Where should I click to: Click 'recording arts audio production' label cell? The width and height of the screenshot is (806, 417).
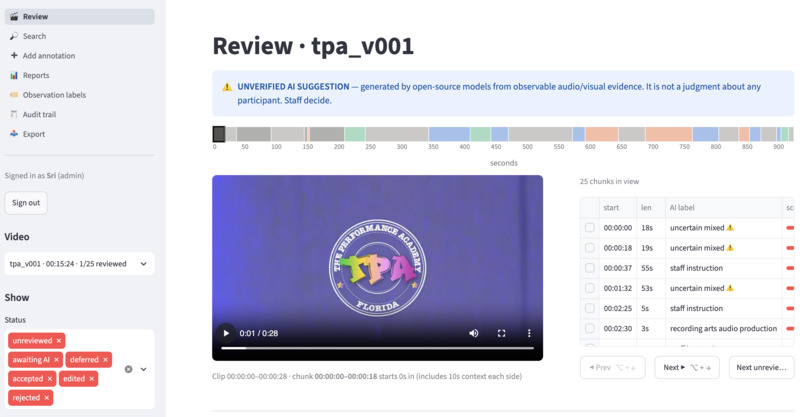pos(723,328)
